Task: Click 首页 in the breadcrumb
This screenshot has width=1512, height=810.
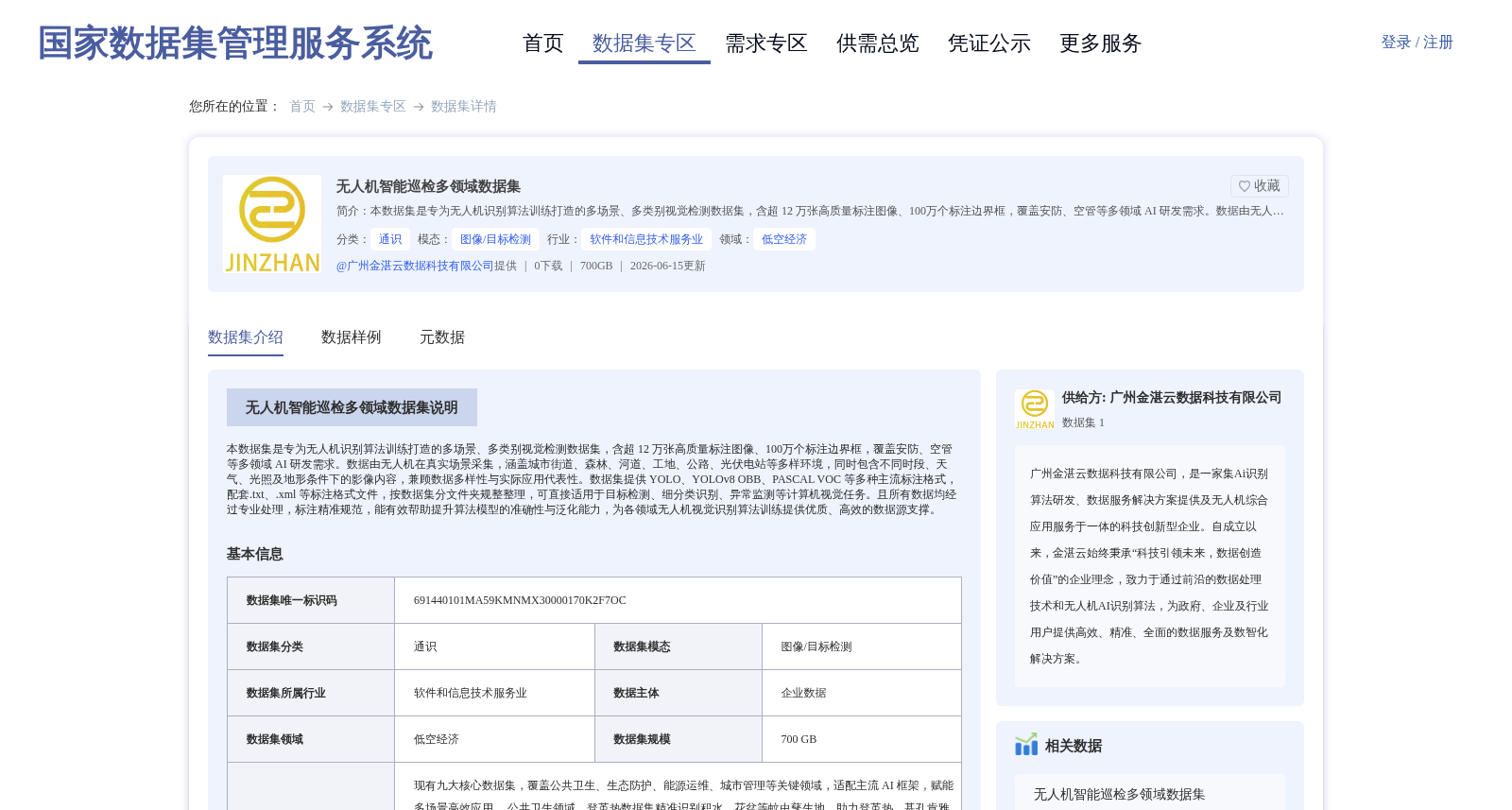Action: click(302, 107)
